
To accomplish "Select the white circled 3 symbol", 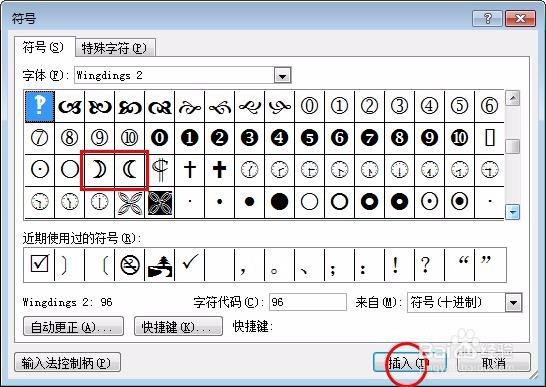I will [399, 106].
